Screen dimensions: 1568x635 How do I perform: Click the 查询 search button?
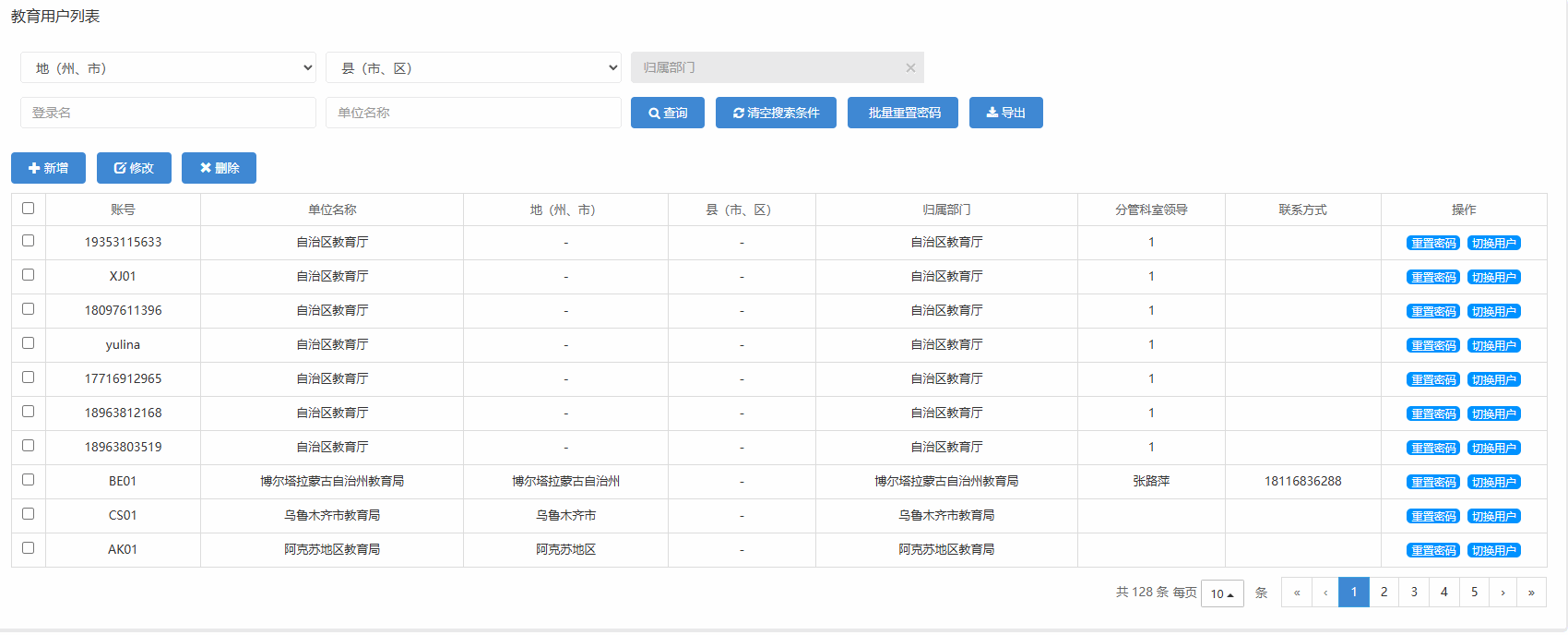[668, 113]
